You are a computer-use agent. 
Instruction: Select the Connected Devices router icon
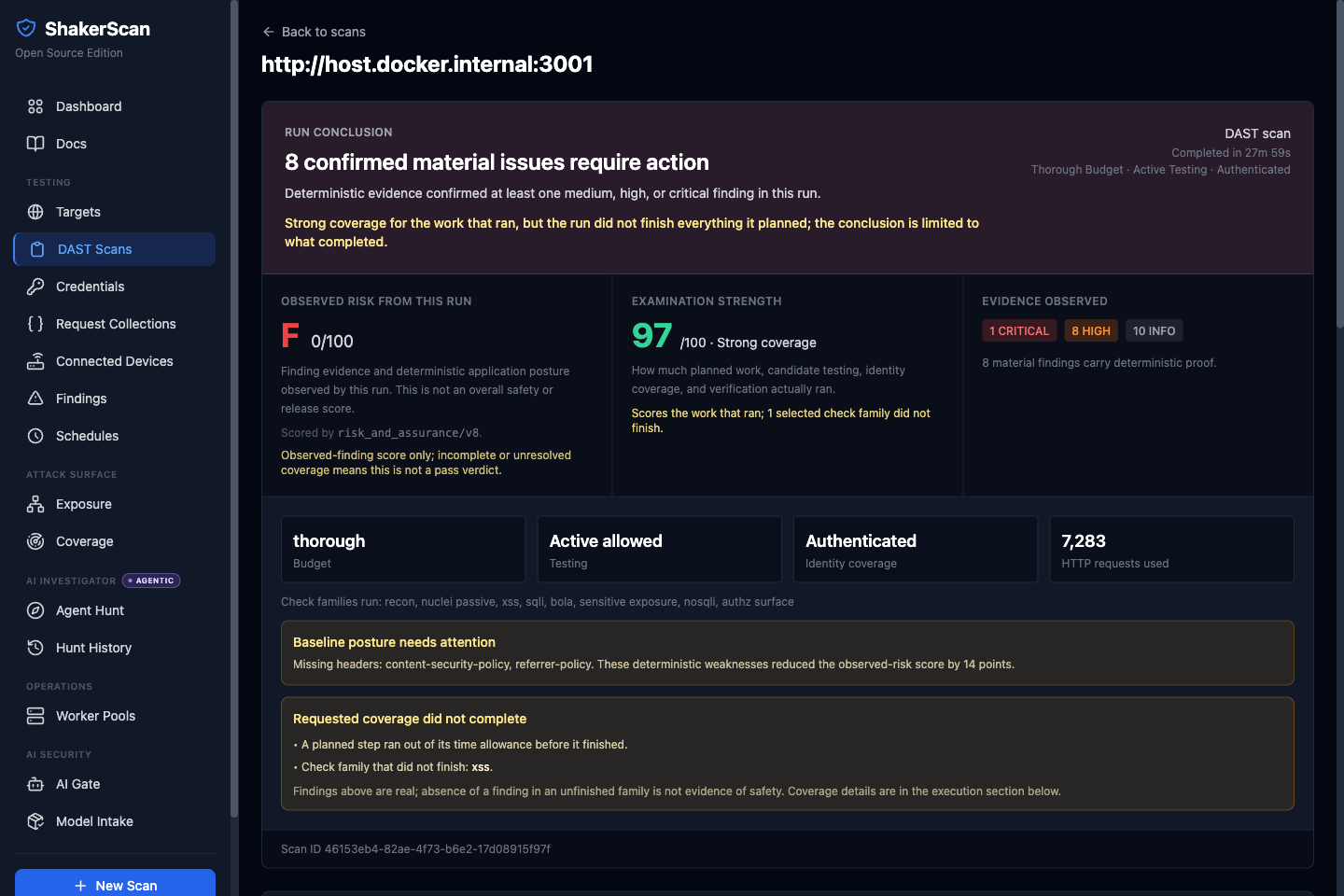point(35,361)
